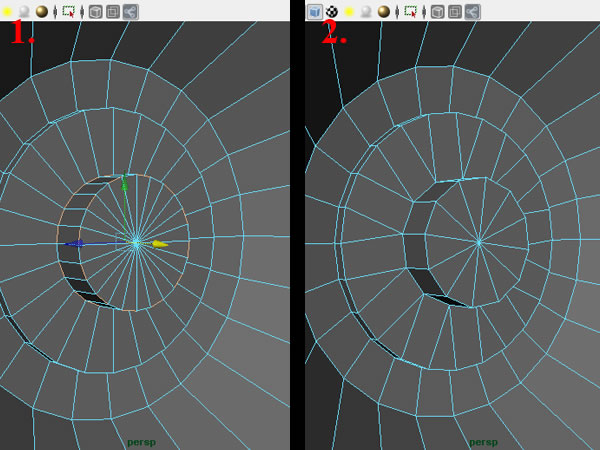Toggle X-Ray cube icon in right viewport
Viewport: 600px width, 450px height.
click(438, 11)
